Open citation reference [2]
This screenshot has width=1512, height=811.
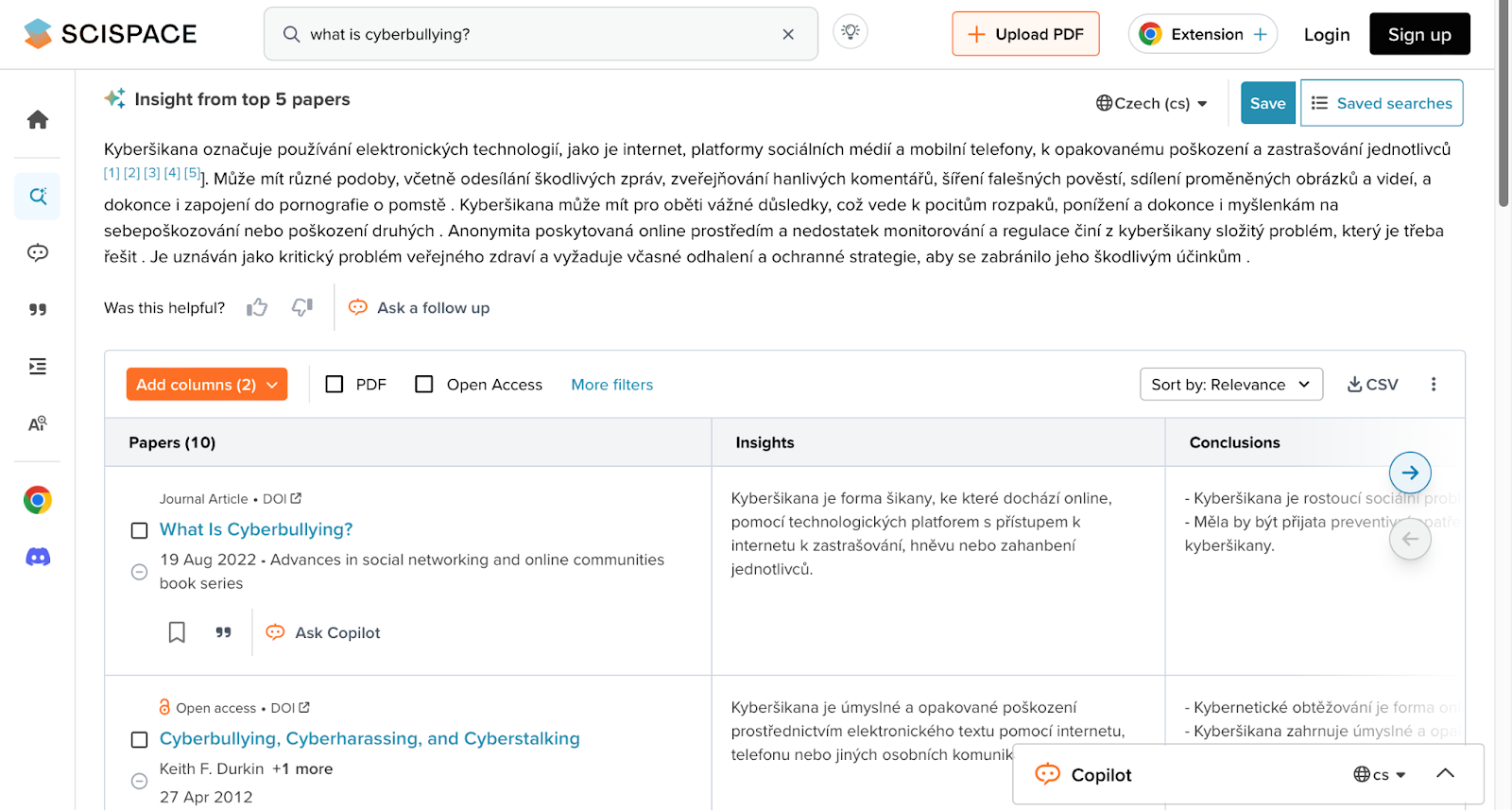[x=132, y=173]
